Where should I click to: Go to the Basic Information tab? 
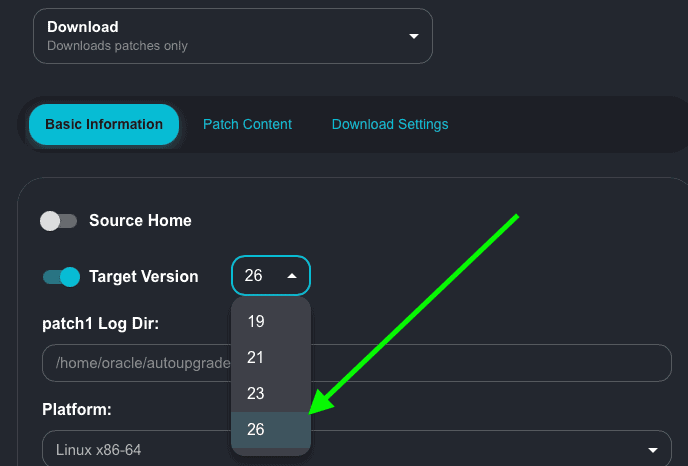[x=104, y=125]
